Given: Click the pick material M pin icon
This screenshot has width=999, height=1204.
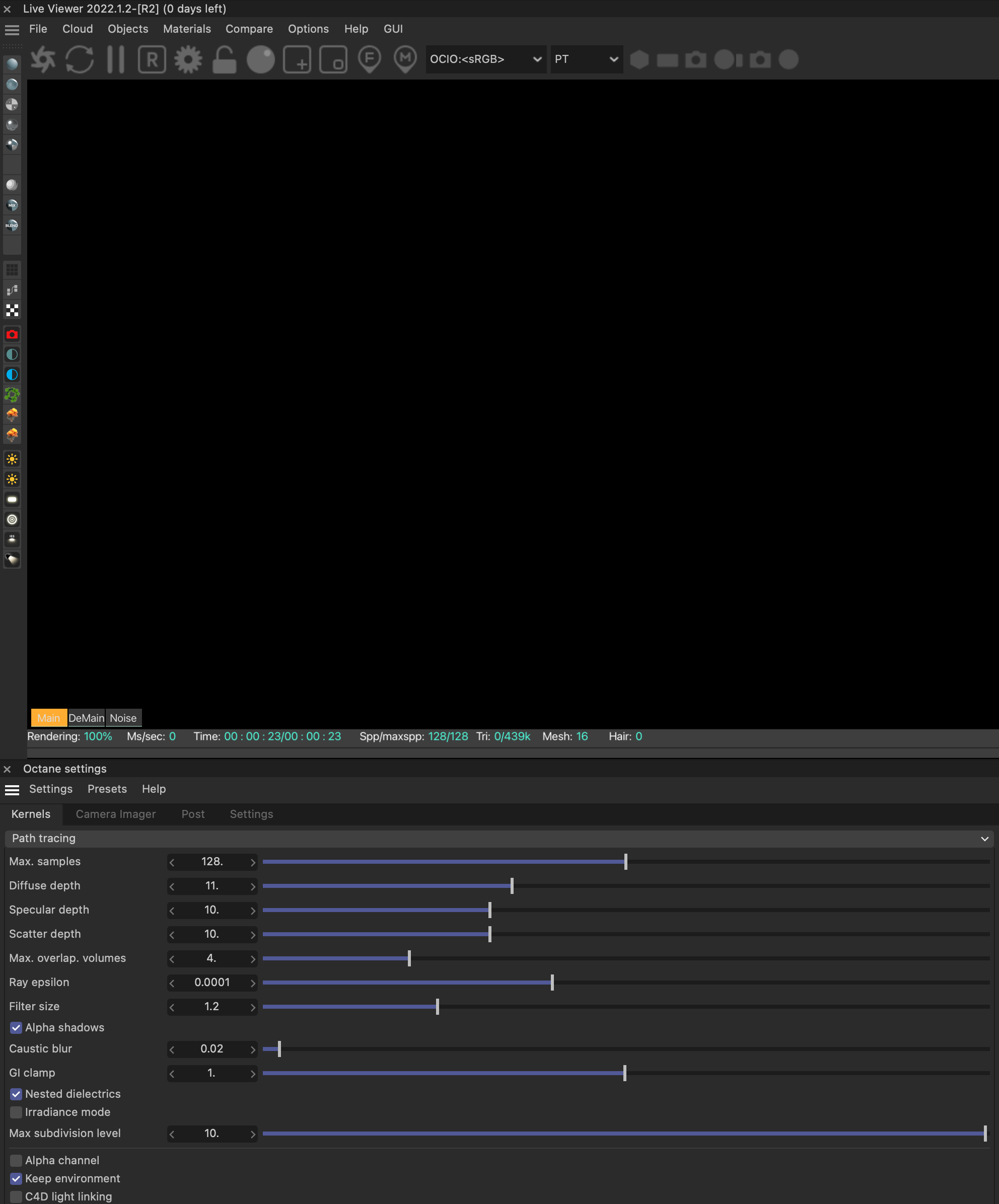Looking at the screenshot, I should pos(405,59).
